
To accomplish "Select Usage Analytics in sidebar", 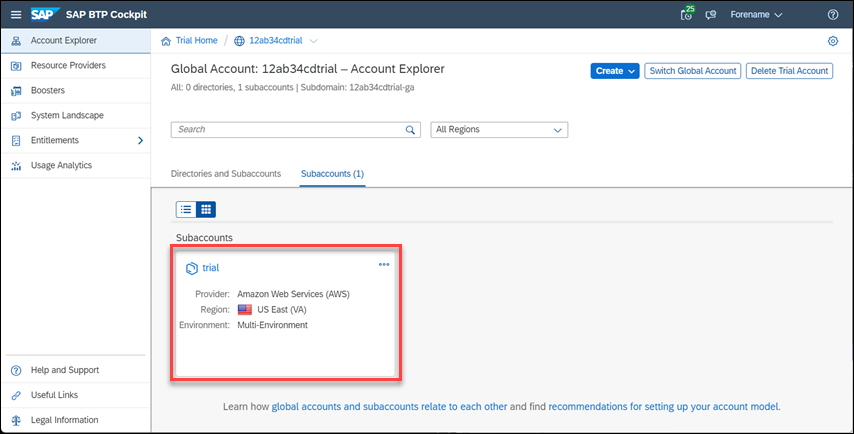I will click(x=75, y=166).
